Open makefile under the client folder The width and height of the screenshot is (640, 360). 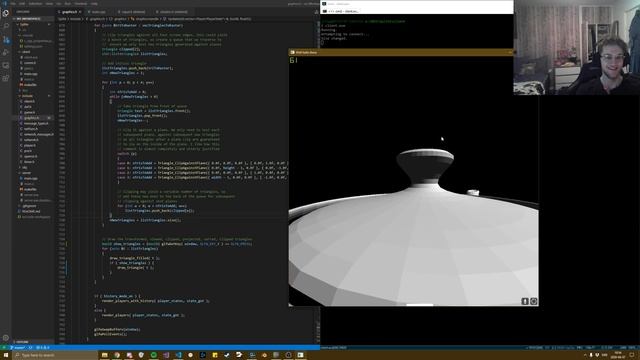coord(30,84)
